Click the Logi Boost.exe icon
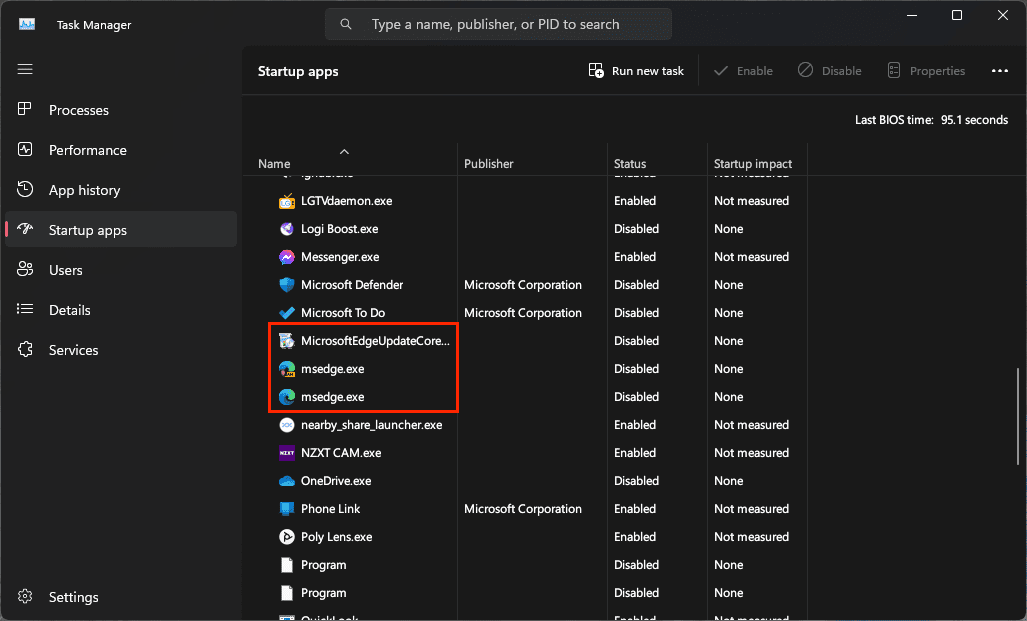The width and height of the screenshot is (1027, 621). [287, 229]
